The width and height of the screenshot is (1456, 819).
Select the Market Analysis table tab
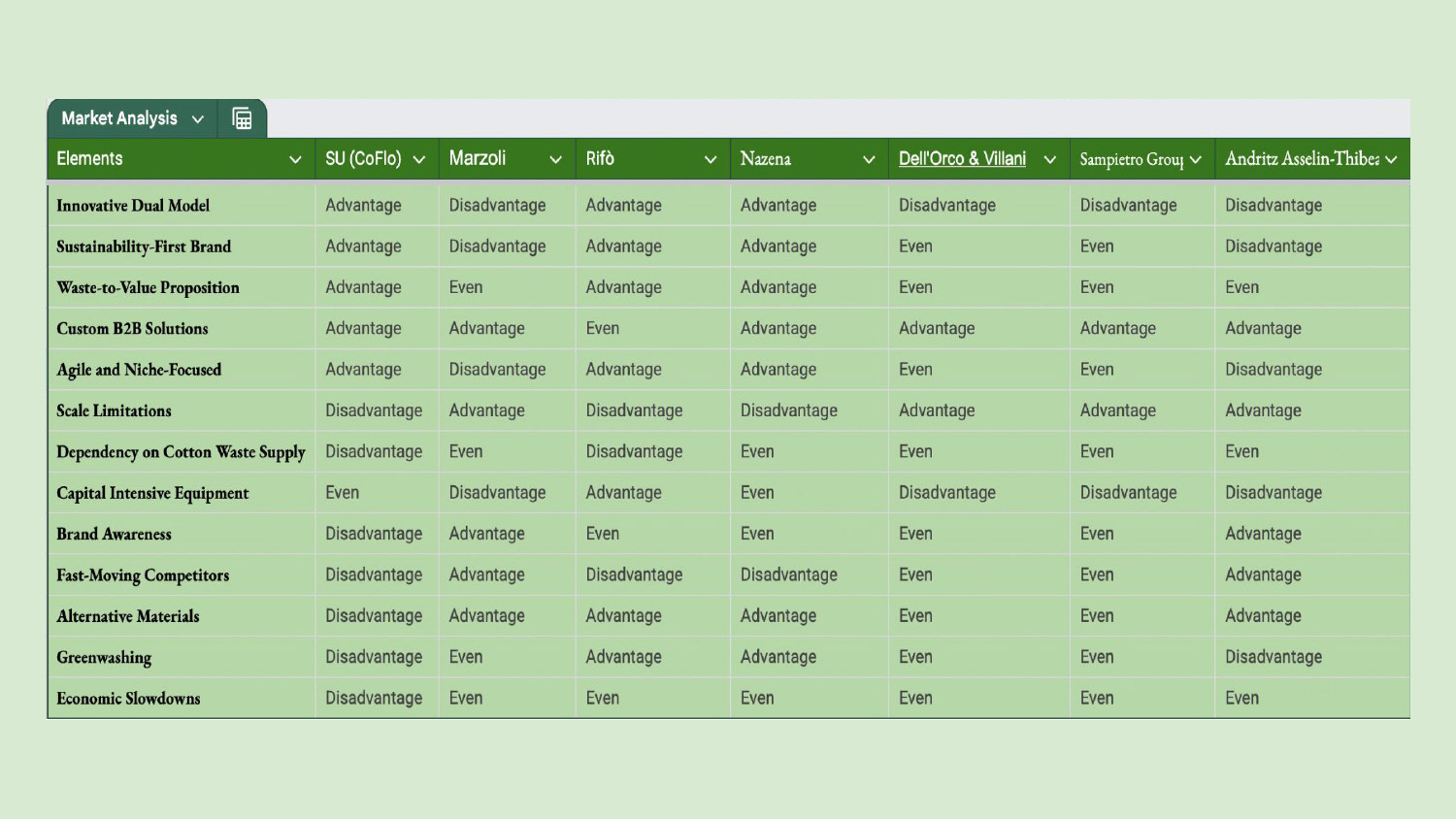click(x=132, y=118)
